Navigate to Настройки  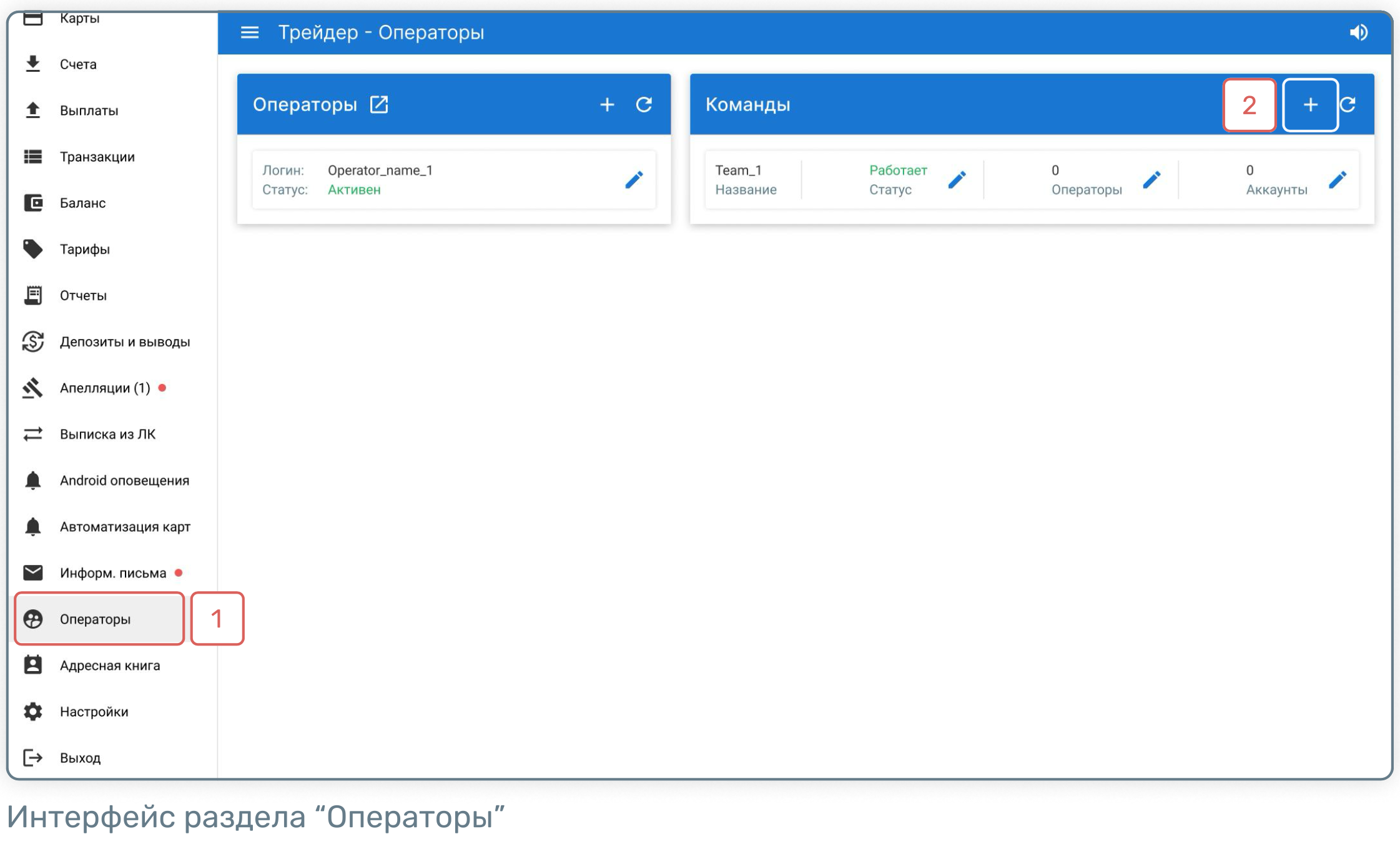94,712
